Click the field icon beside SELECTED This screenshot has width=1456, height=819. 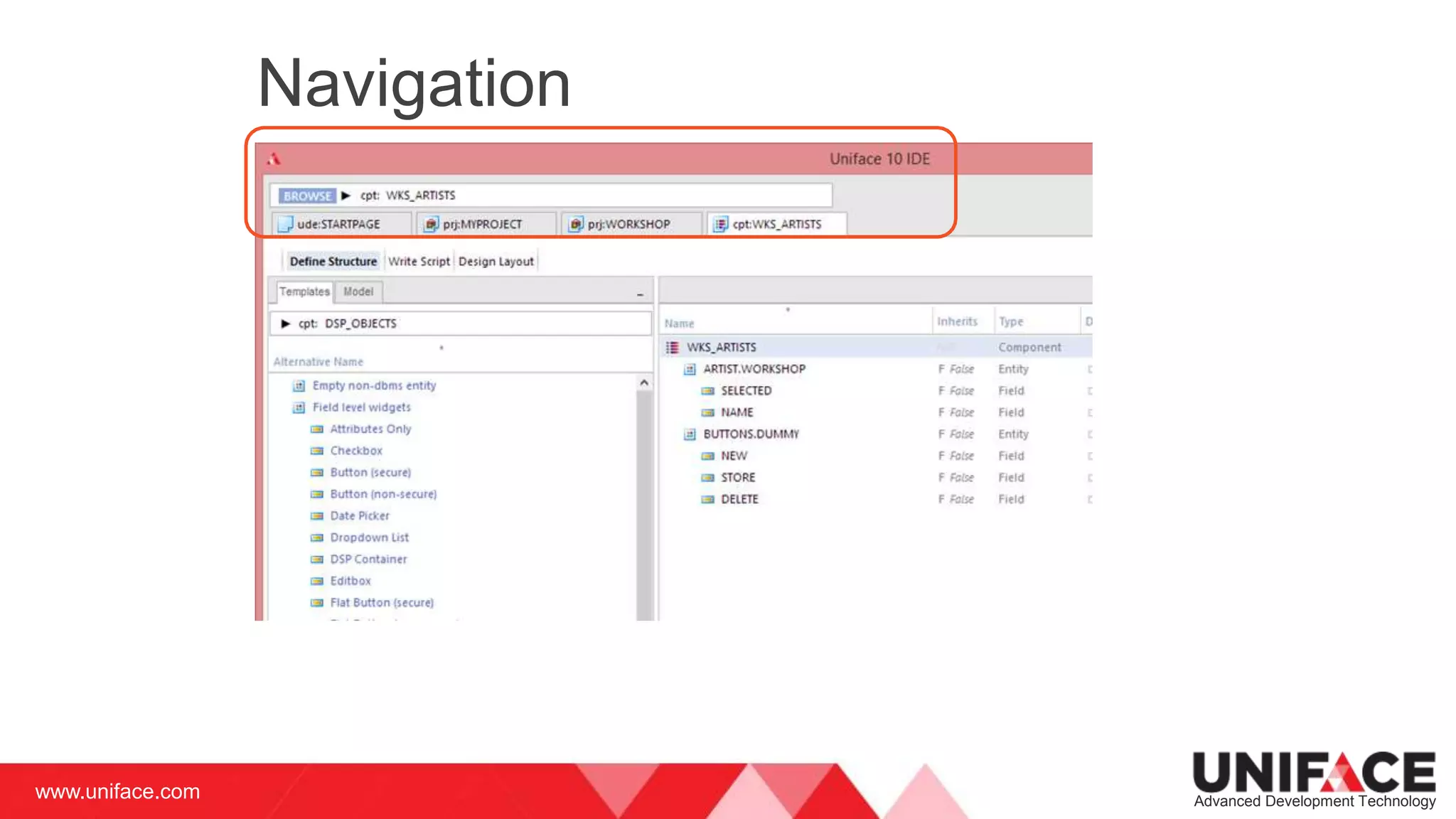click(x=707, y=391)
